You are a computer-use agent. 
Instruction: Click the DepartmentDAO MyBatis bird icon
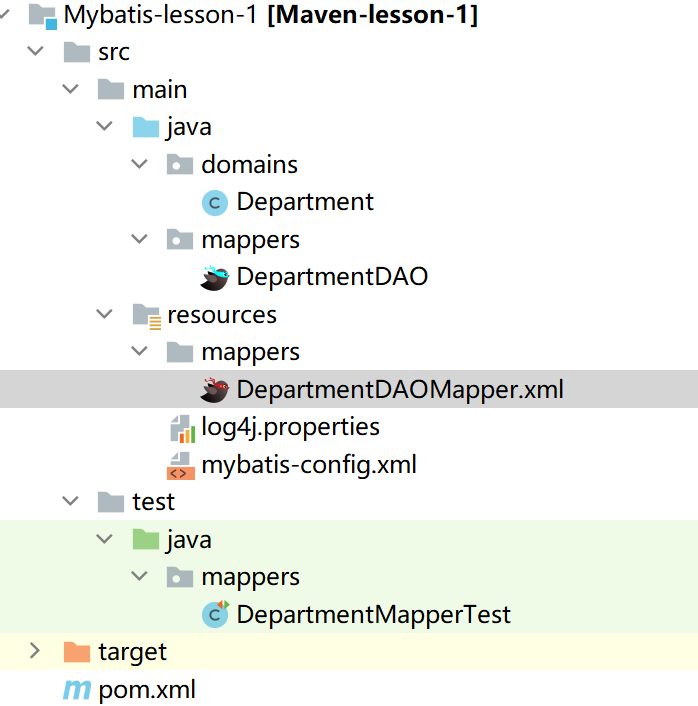pyautogui.click(x=215, y=278)
